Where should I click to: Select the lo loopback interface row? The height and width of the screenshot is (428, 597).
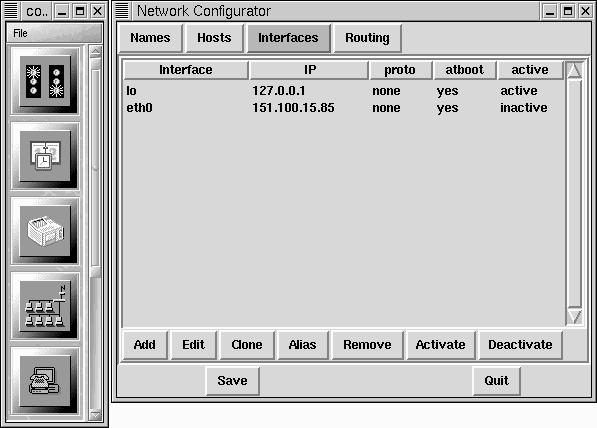343,91
